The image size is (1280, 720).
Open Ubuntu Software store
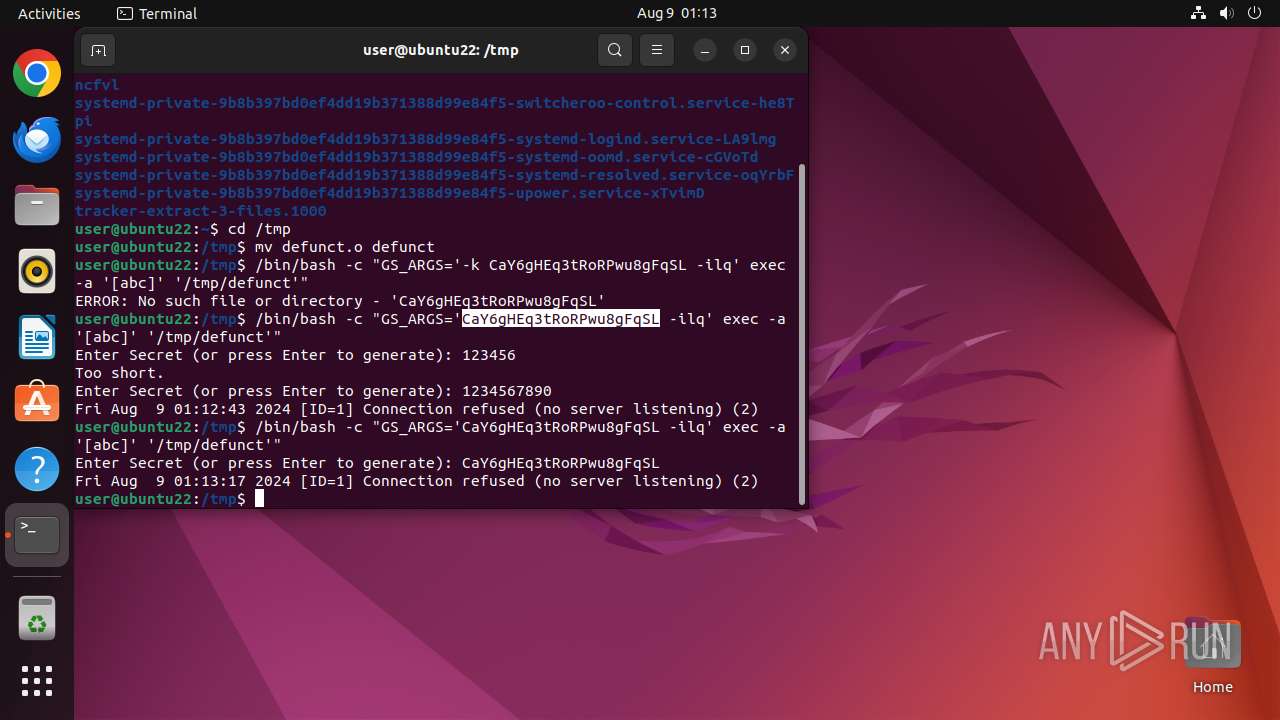coord(37,403)
